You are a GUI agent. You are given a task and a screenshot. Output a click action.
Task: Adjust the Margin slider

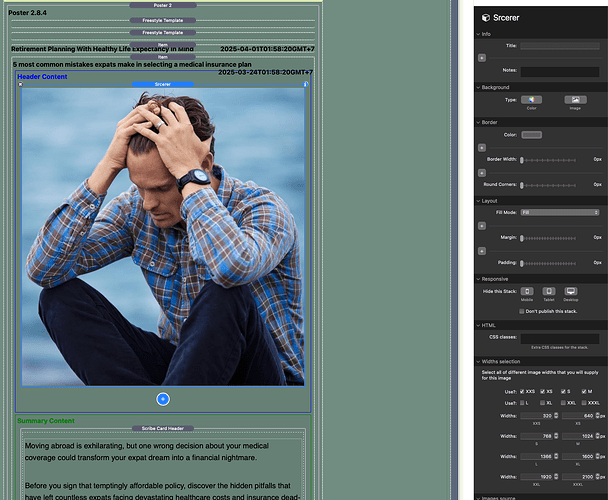(548, 238)
